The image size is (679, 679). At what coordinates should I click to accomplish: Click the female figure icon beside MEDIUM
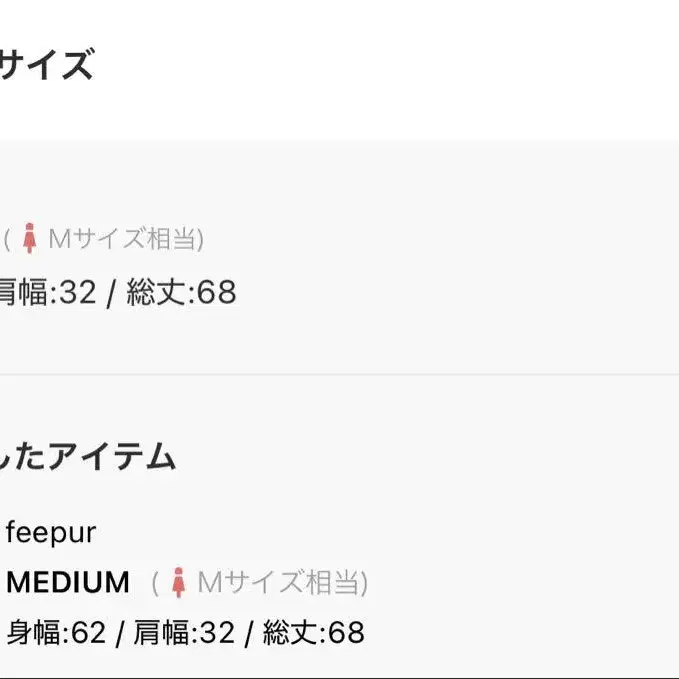pyautogui.click(x=178, y=582)
